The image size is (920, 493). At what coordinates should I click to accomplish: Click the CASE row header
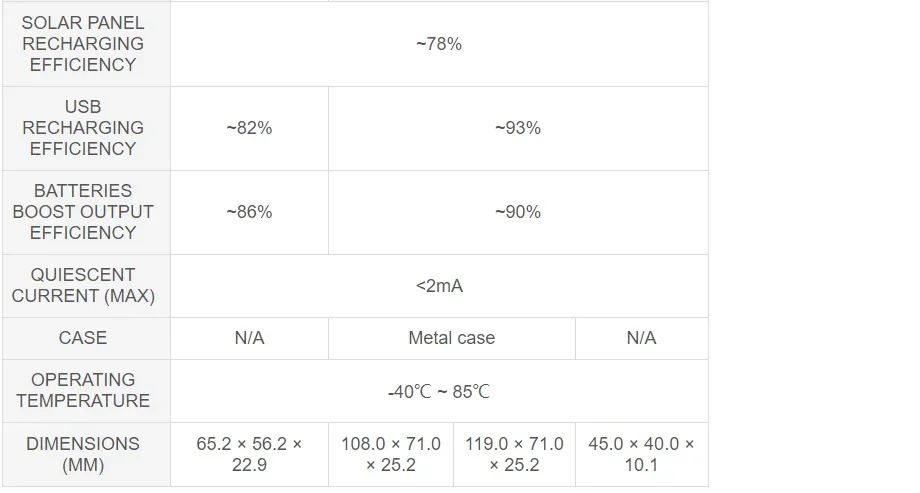coord(83,337)
